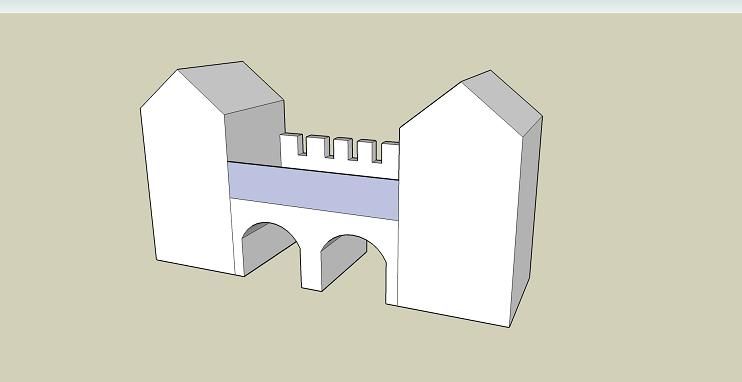This screenshot has width=742, height=382.
Task: Click the pale title strip along the top
Action: (371, 6)
